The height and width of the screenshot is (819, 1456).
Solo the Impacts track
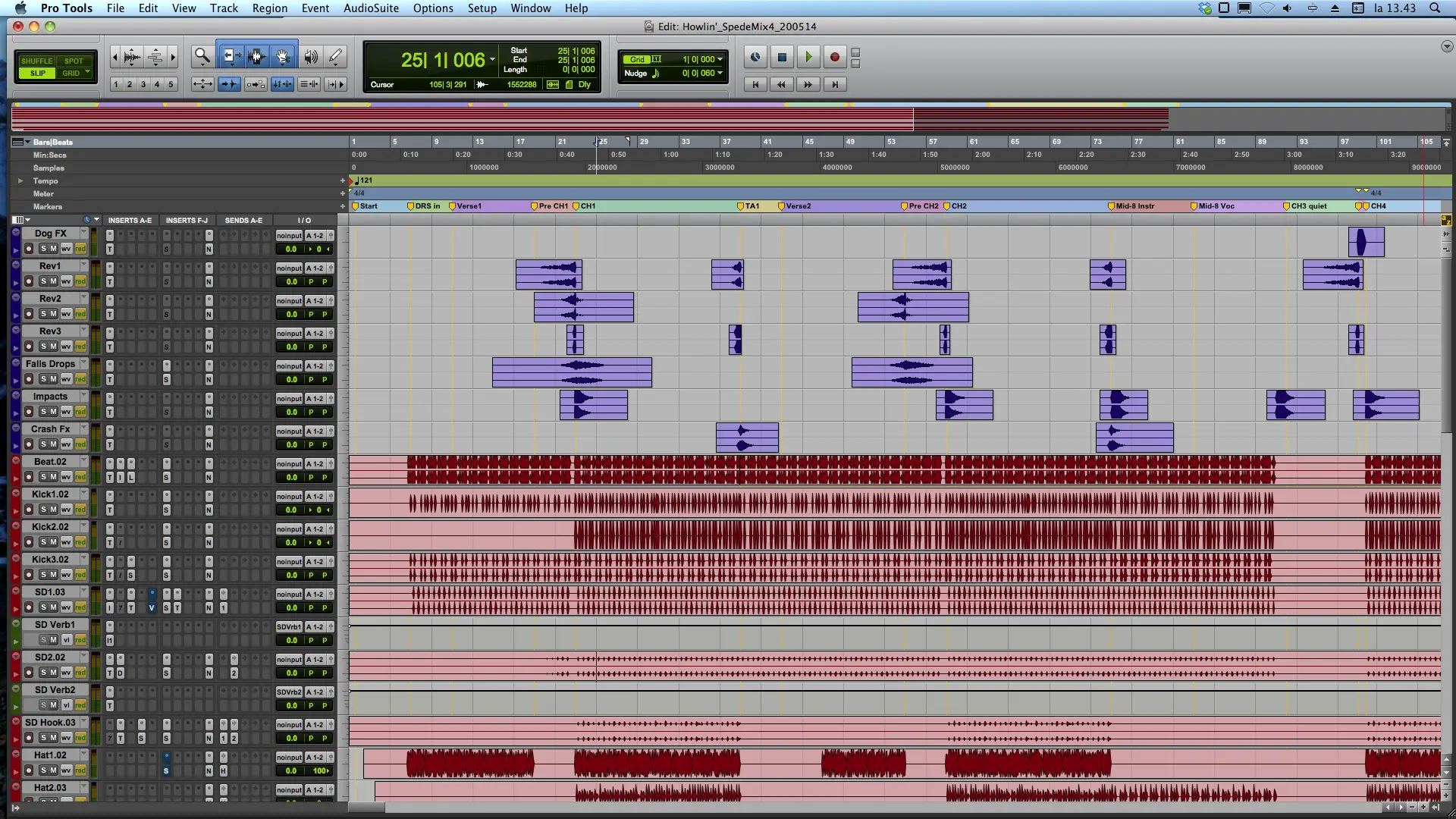[x=43, y=412]
